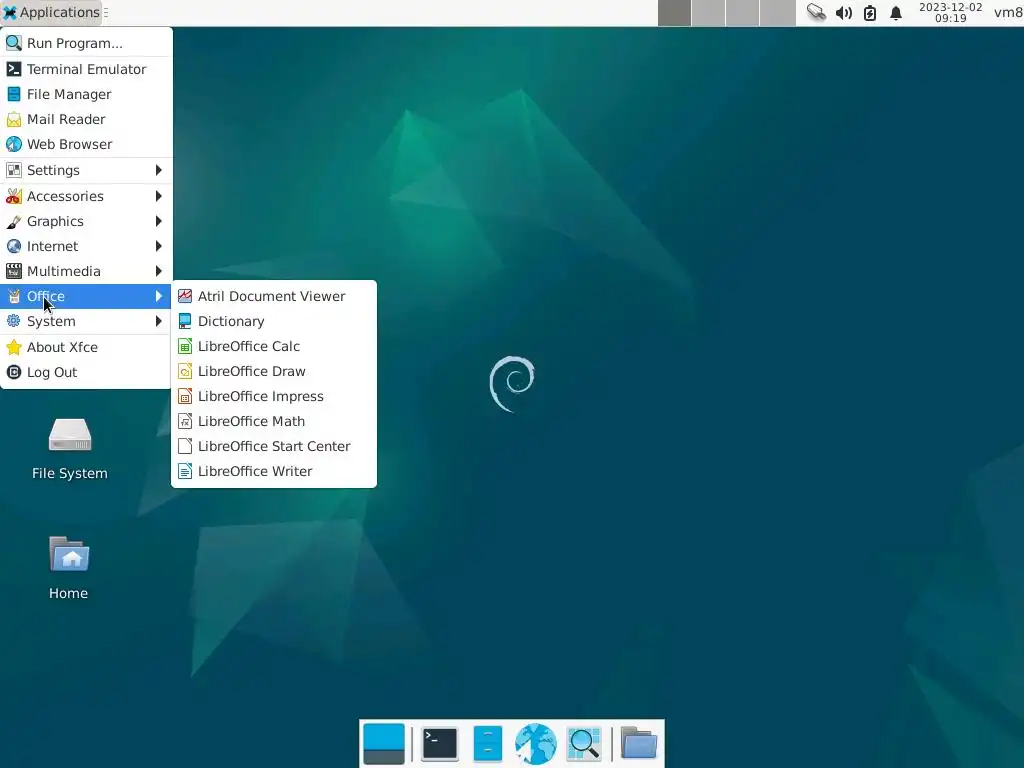Viewport: 1024px width, 768px height.
Task: Open LibreOffice Start Center
Action: [274, 446]
